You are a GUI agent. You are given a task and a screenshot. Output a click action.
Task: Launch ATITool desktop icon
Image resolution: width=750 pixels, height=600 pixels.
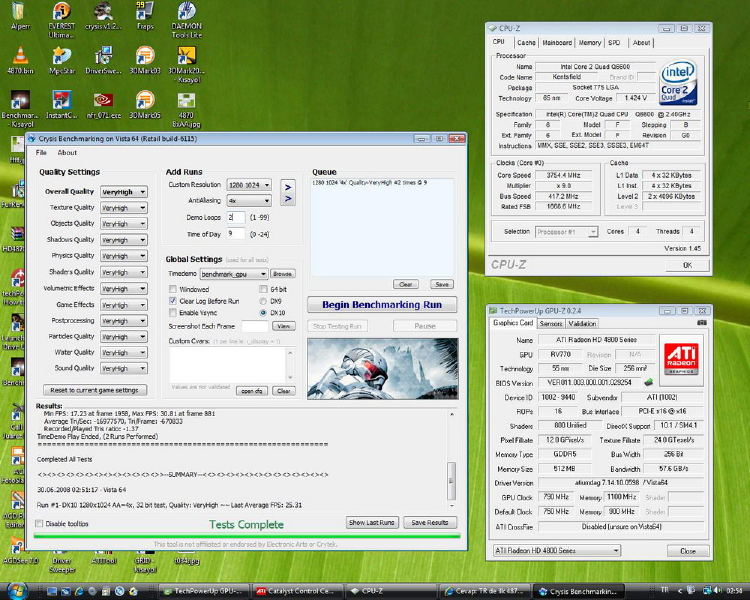[x=103, y=560]
